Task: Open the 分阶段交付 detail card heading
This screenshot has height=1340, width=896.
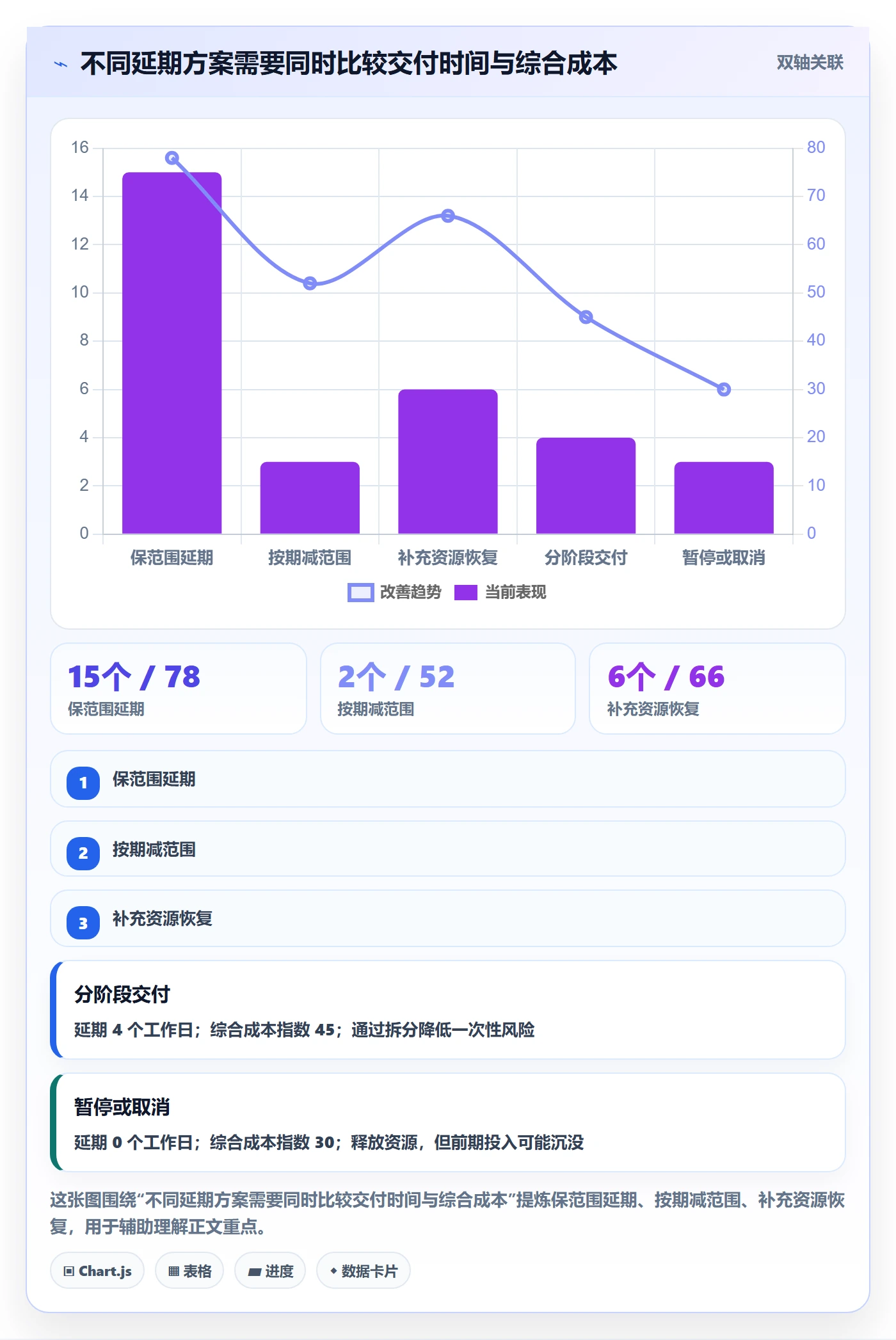Action: coord(122,994)
